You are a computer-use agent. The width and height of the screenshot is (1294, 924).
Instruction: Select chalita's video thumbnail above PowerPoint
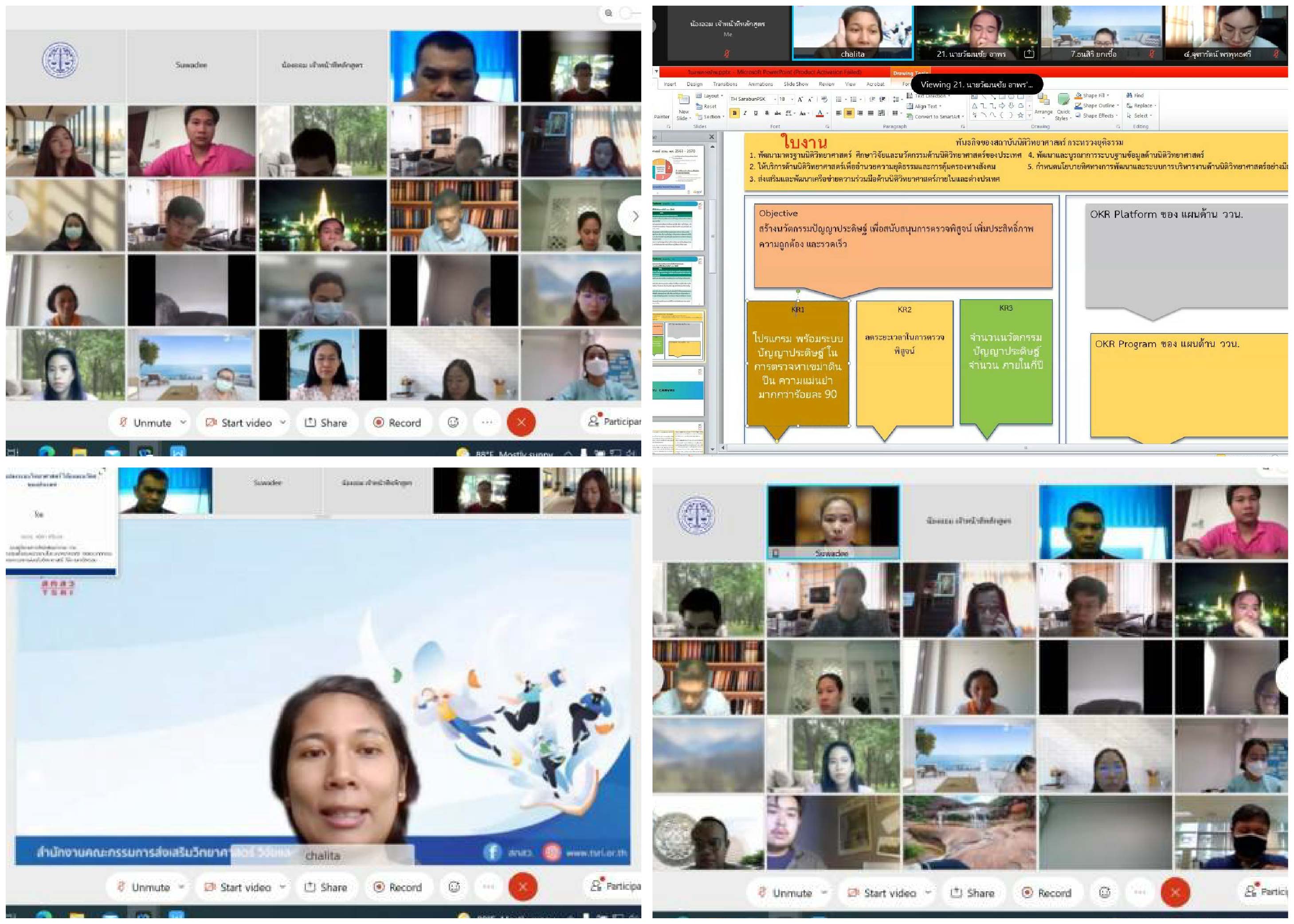[x=852, y=32]
